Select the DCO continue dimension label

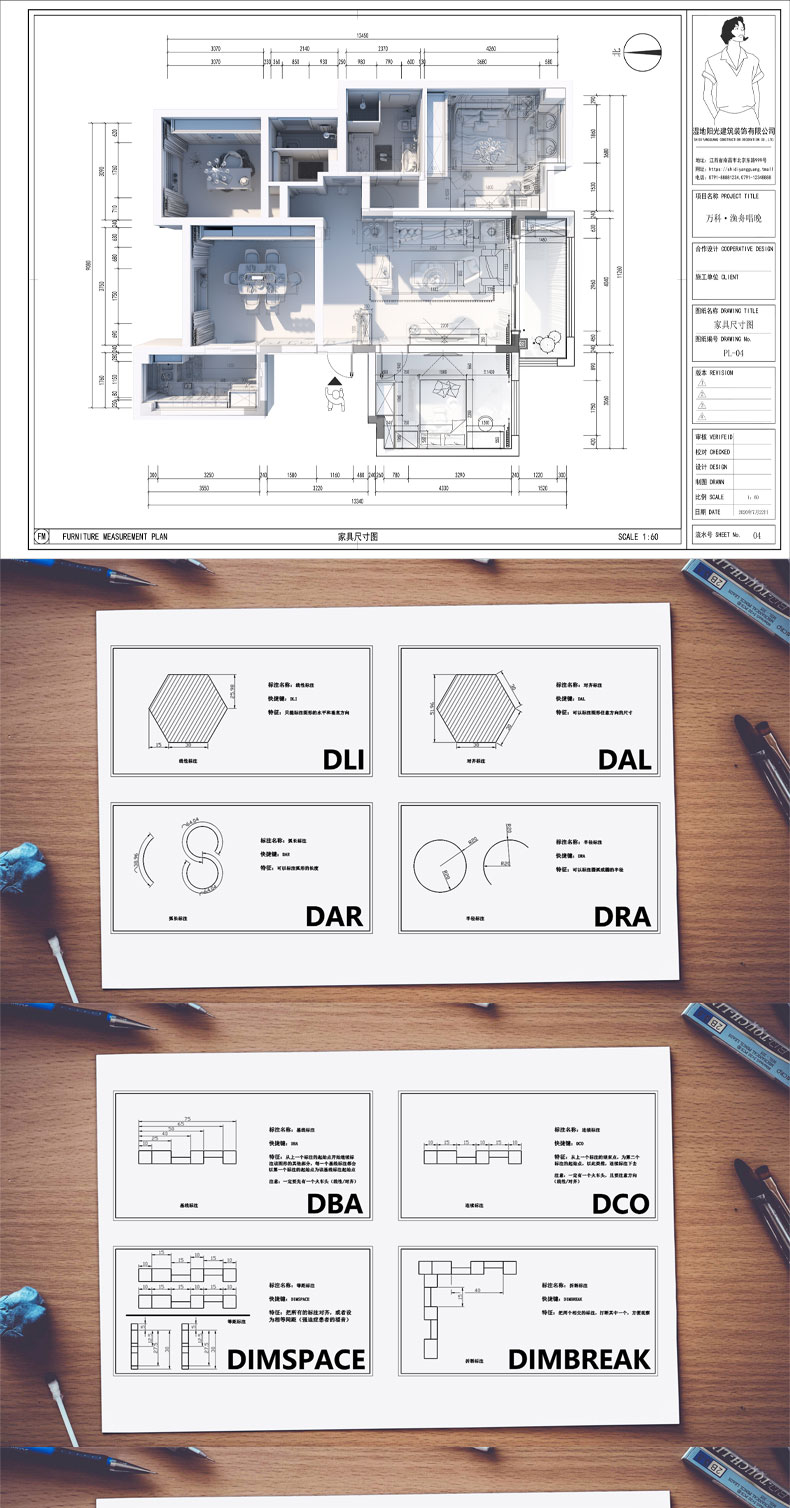(x=620, y=1204)
